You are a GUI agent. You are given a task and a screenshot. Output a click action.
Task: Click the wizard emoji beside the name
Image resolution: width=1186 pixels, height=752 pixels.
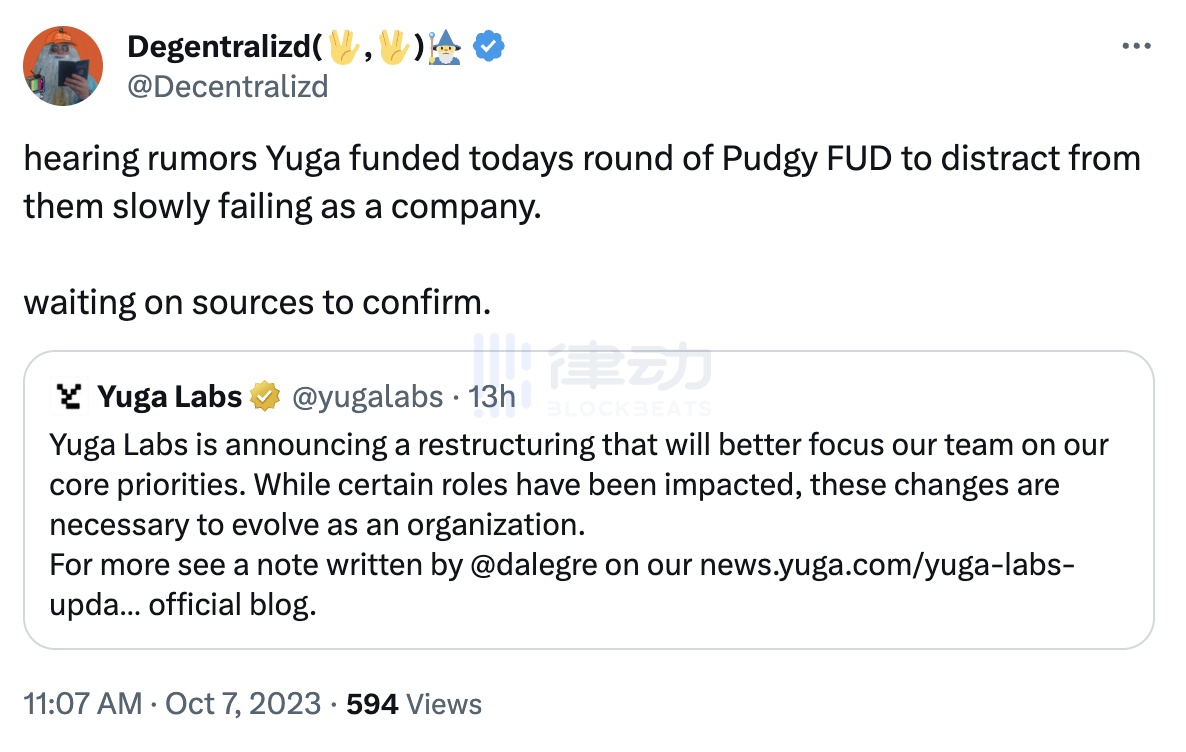[446, 46]
